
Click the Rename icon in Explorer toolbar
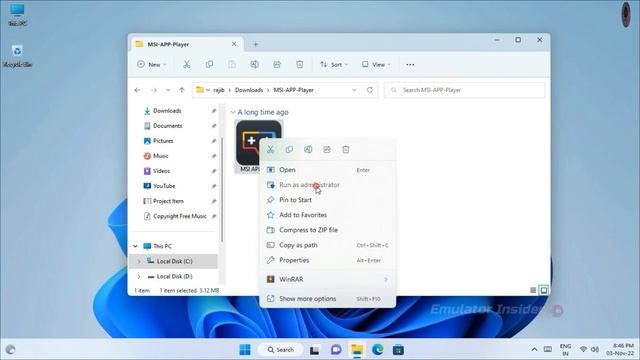[254, 64]
